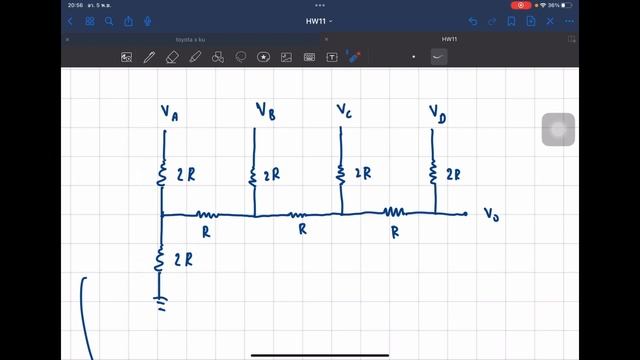Tap the share and export icon
640x360 pixels.
pyautogui.click(x=129, y=21)
